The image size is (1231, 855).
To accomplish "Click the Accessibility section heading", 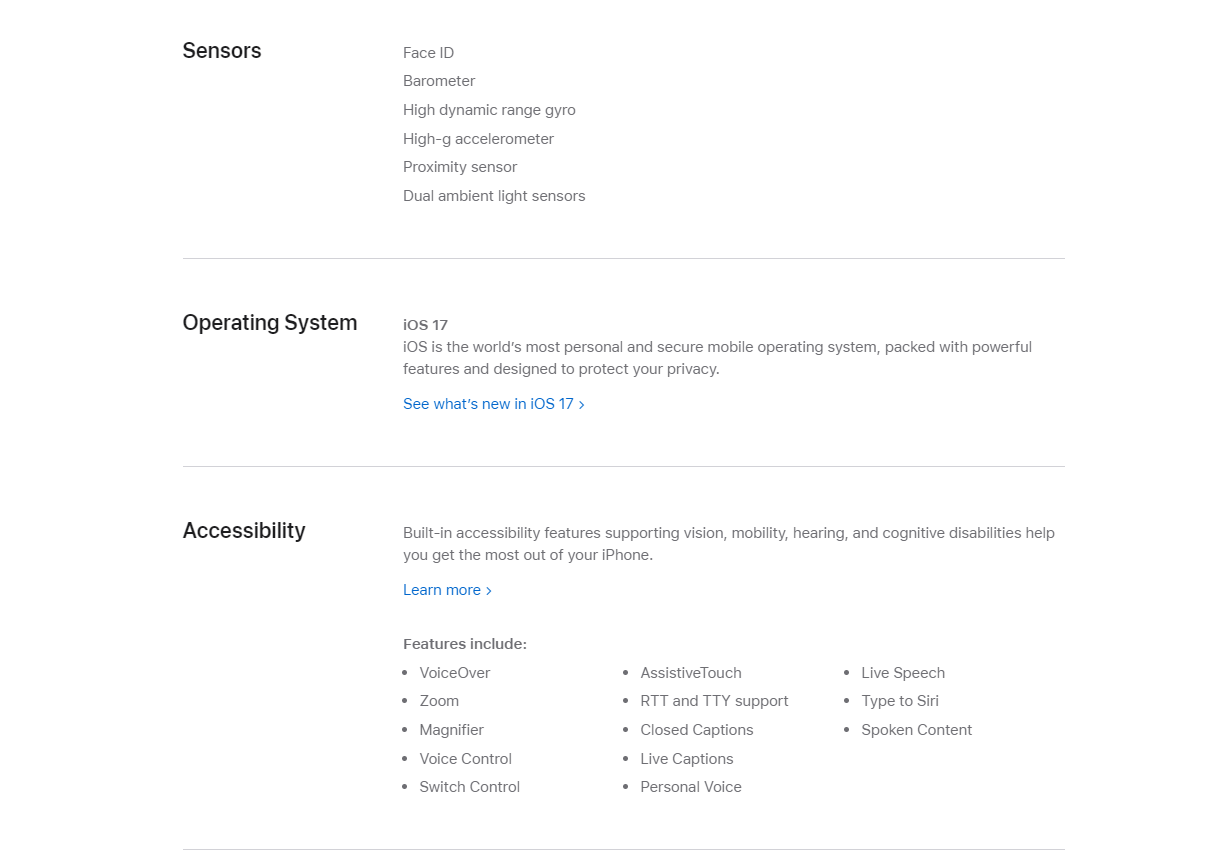I will pos(244,531).
